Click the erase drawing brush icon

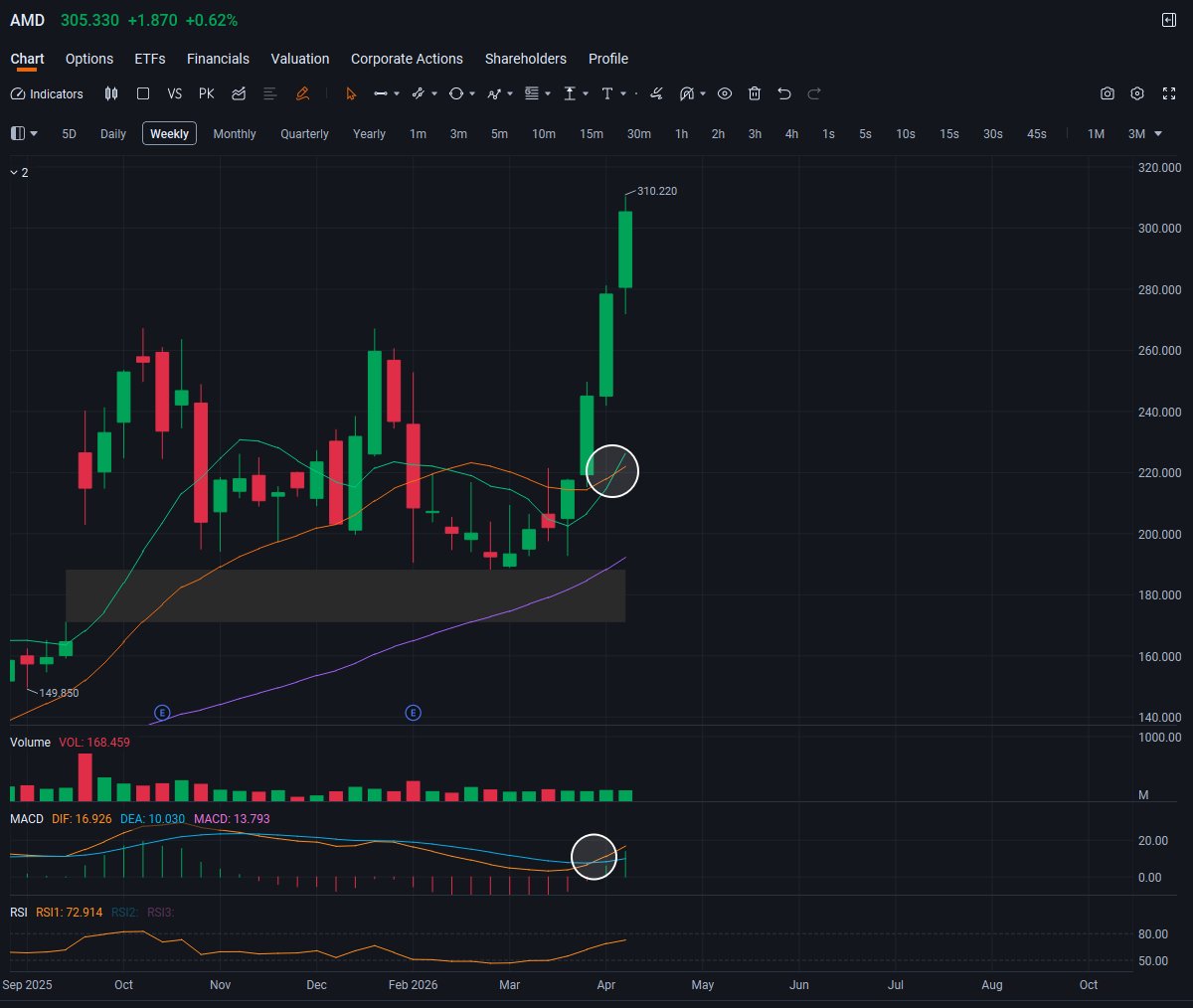656,93
